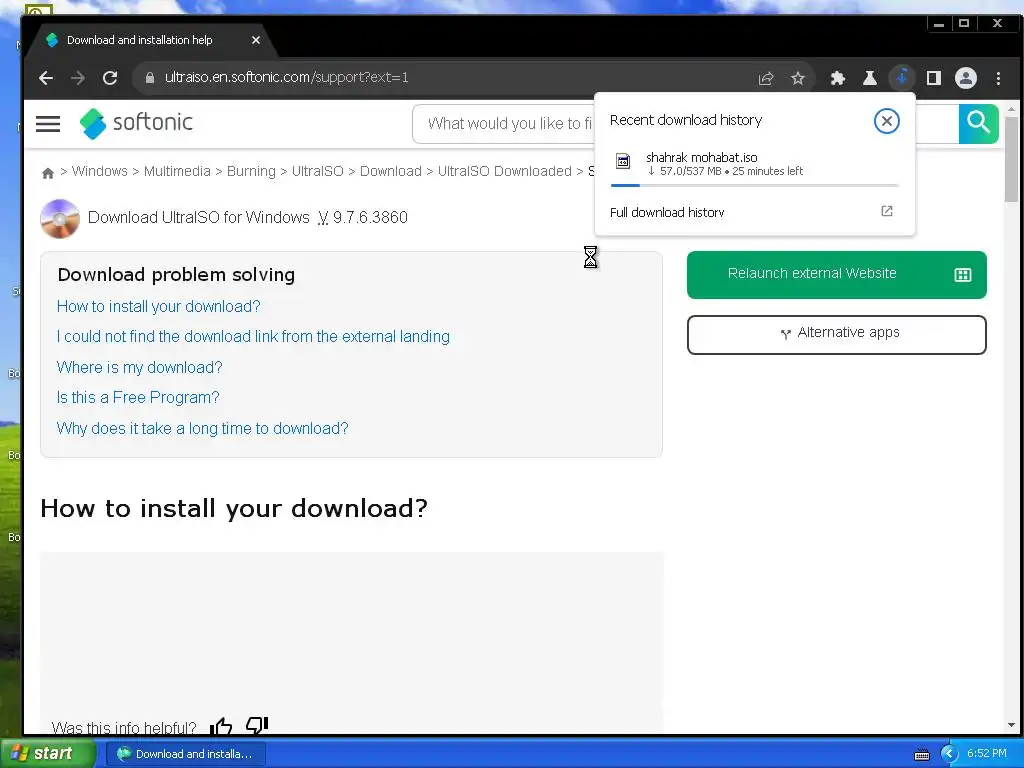The image size is (1024, 768).
Task: Select the Chrome taskbar button
Action: click(x=185, y=754)
